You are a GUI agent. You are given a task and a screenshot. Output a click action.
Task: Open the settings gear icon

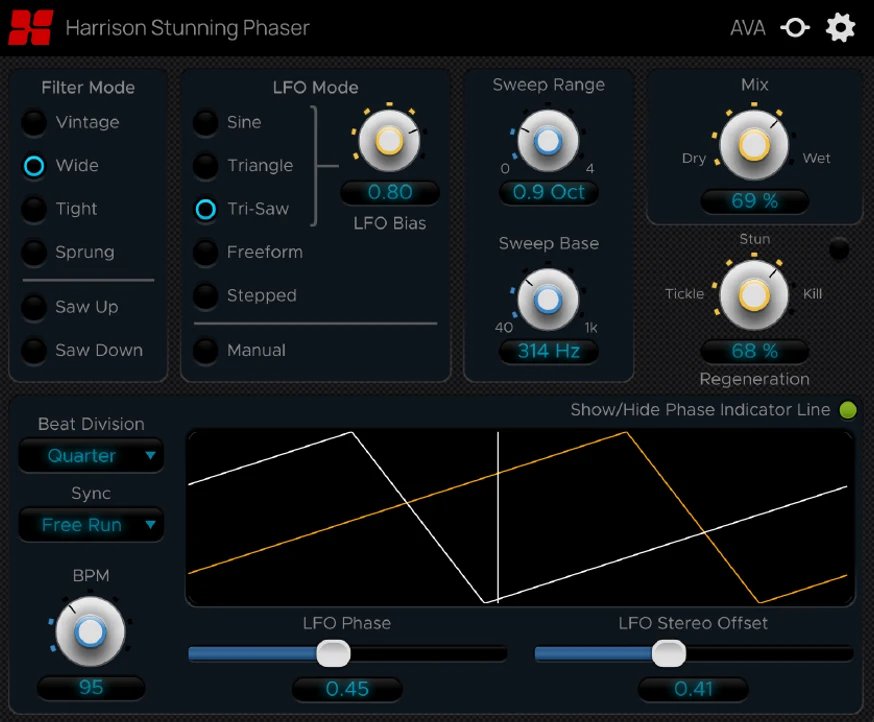840,28
